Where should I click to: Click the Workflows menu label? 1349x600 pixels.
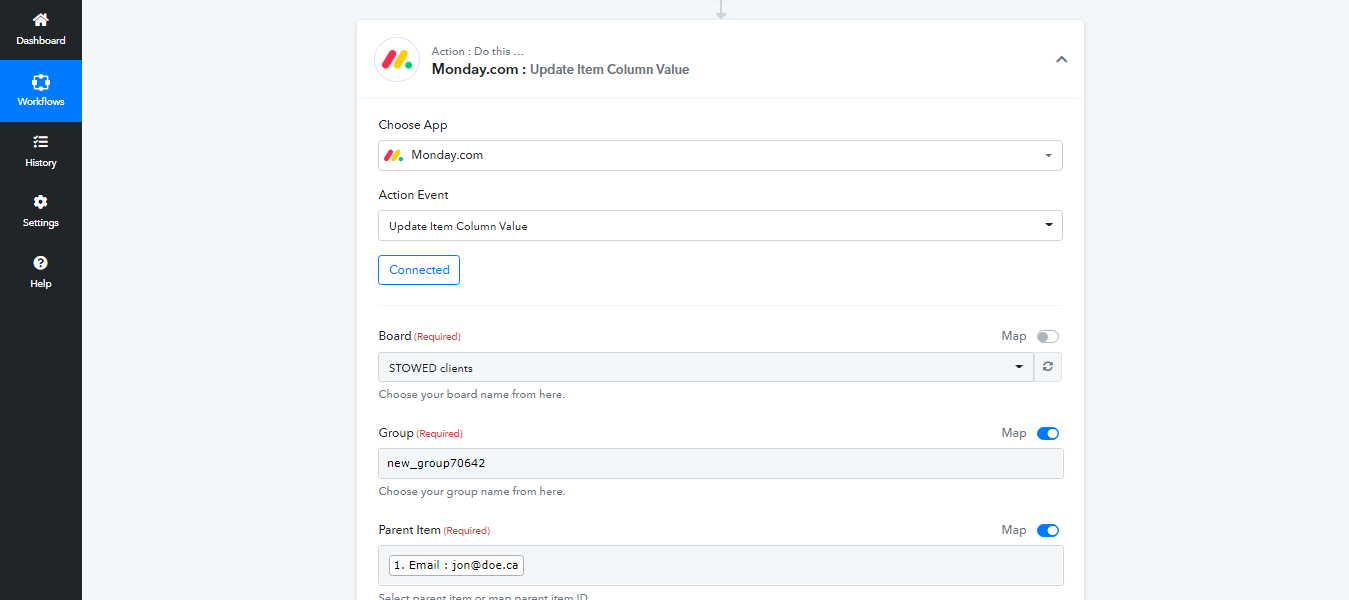tap(41, 102)
